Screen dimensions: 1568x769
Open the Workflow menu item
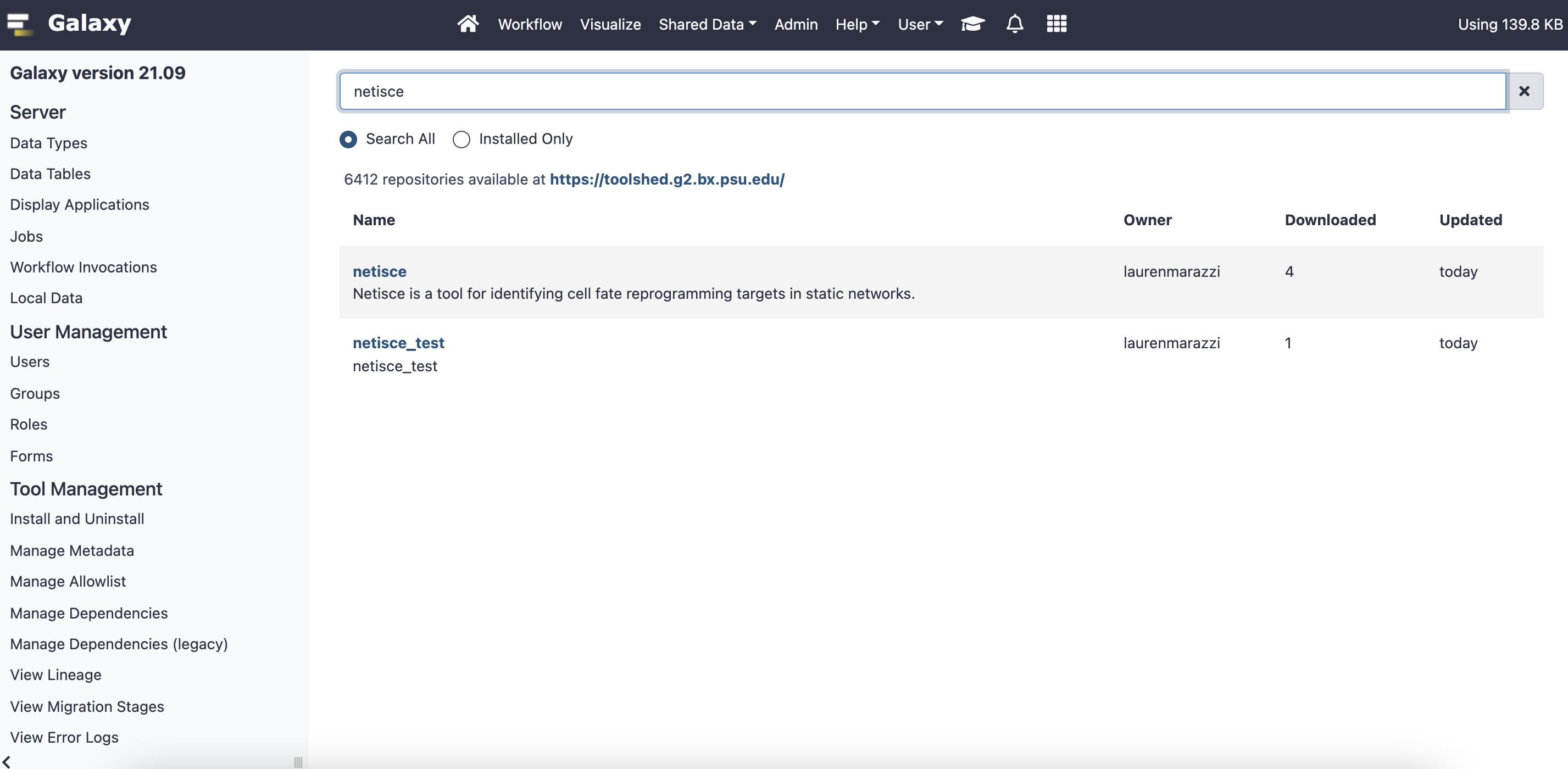coord(530,24)
